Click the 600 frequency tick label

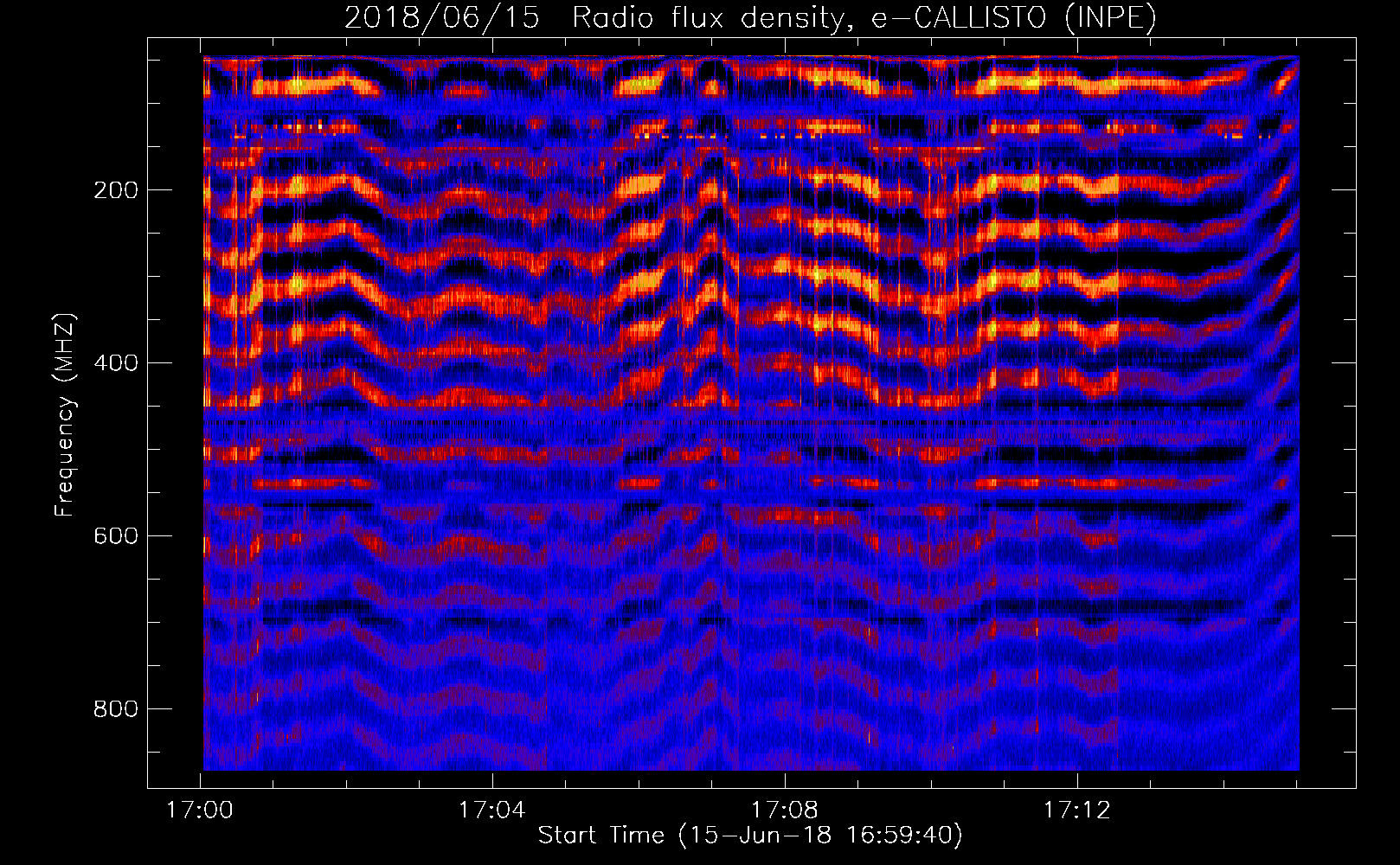point(116,536)
